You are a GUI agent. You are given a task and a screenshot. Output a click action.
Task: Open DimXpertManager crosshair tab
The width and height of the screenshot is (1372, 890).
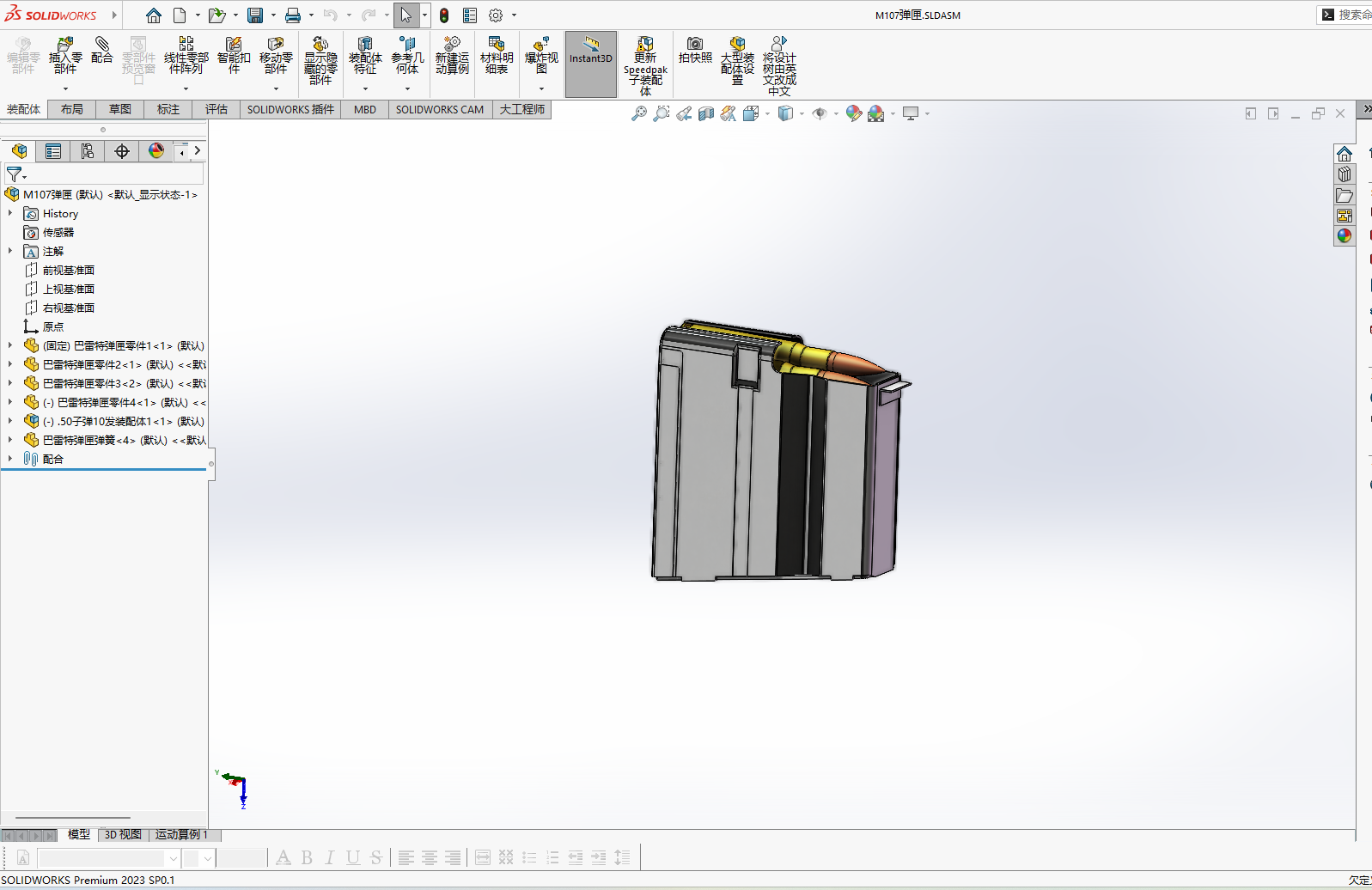point(122,151)
